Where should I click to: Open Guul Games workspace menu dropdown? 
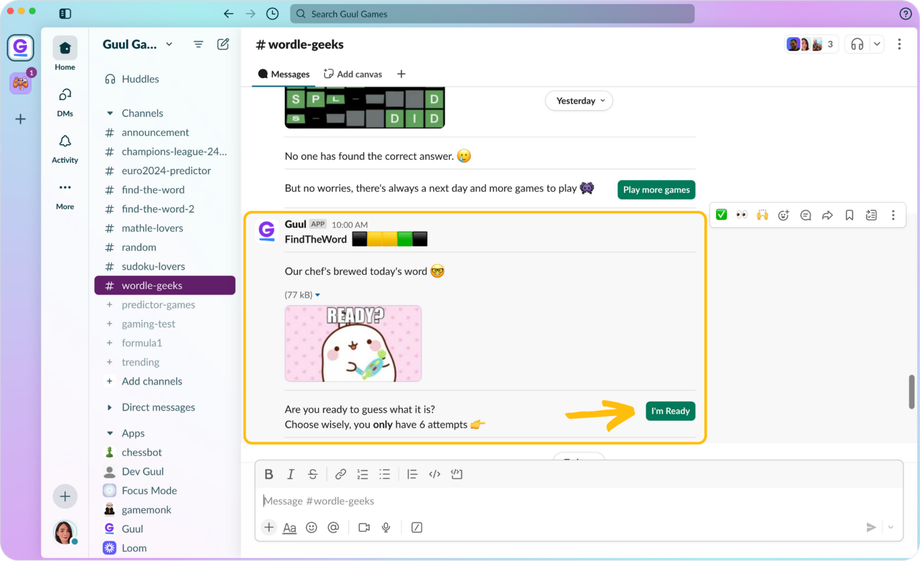[137, 44]
